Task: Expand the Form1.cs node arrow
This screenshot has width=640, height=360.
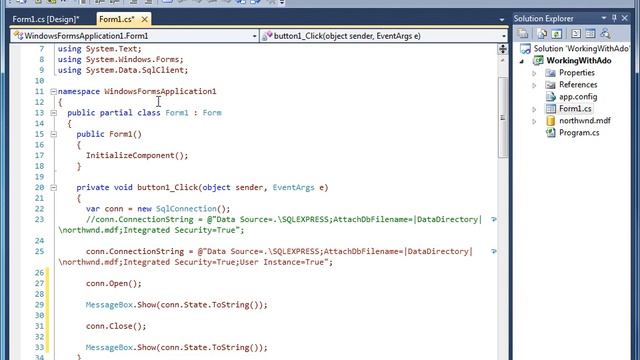Action: pos(534,109)
